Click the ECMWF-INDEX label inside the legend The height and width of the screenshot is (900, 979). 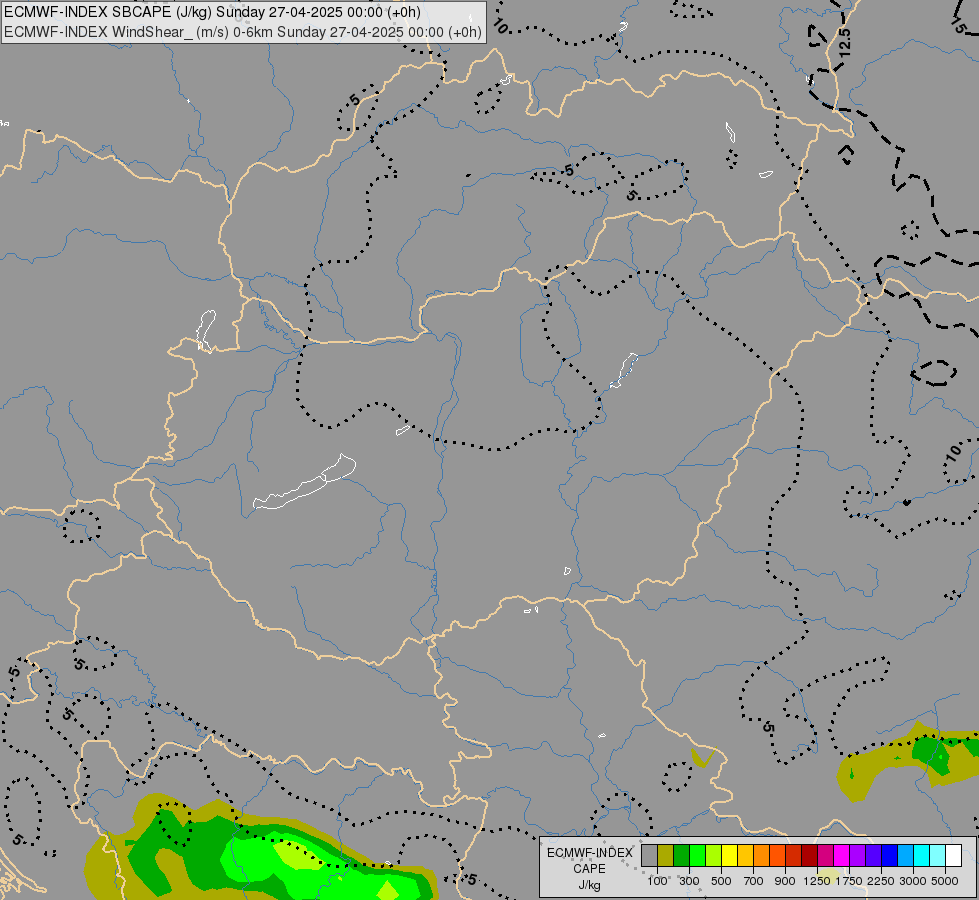(x=589, y=853)
